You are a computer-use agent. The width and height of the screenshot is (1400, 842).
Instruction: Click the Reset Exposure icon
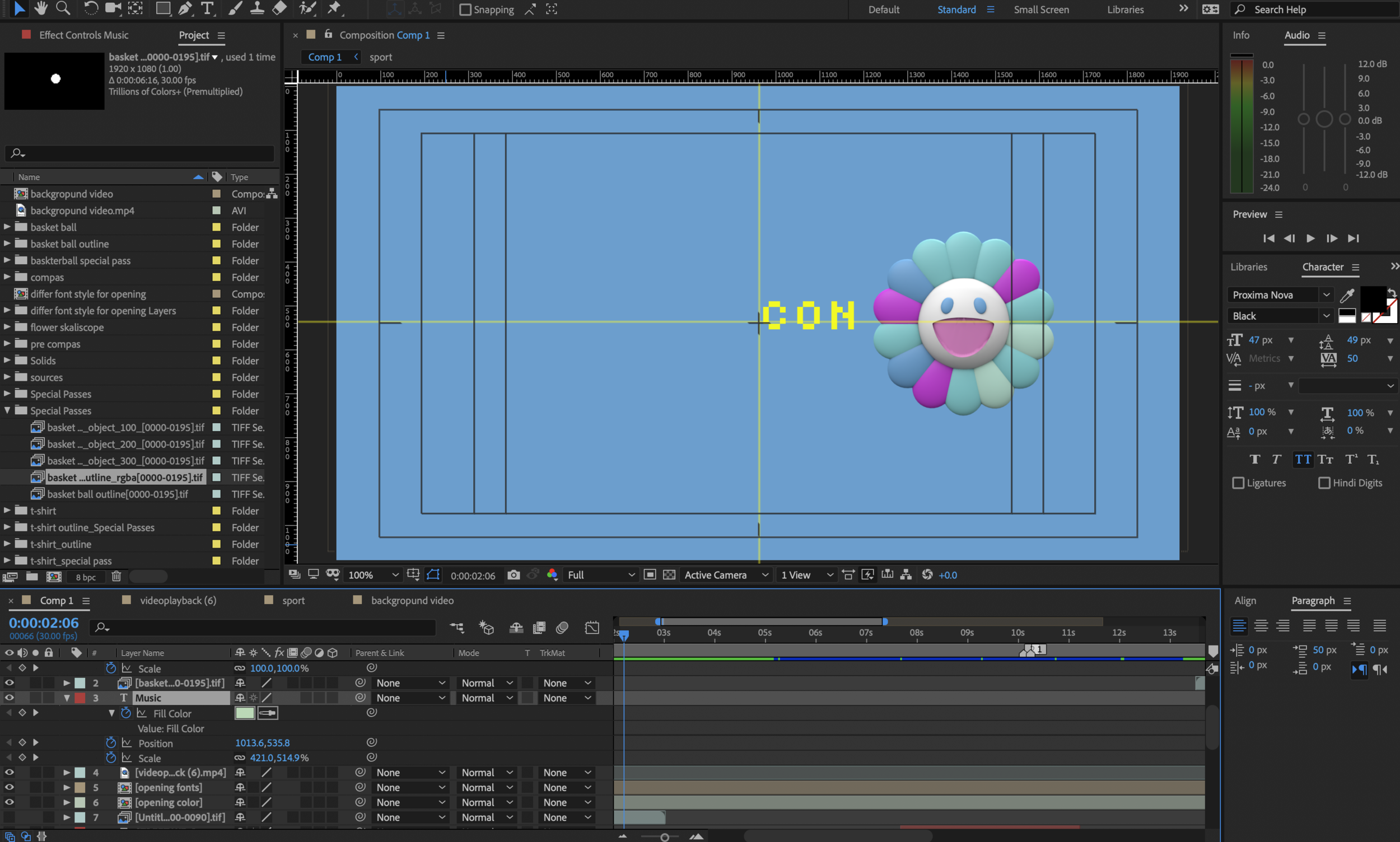(927, 575)
